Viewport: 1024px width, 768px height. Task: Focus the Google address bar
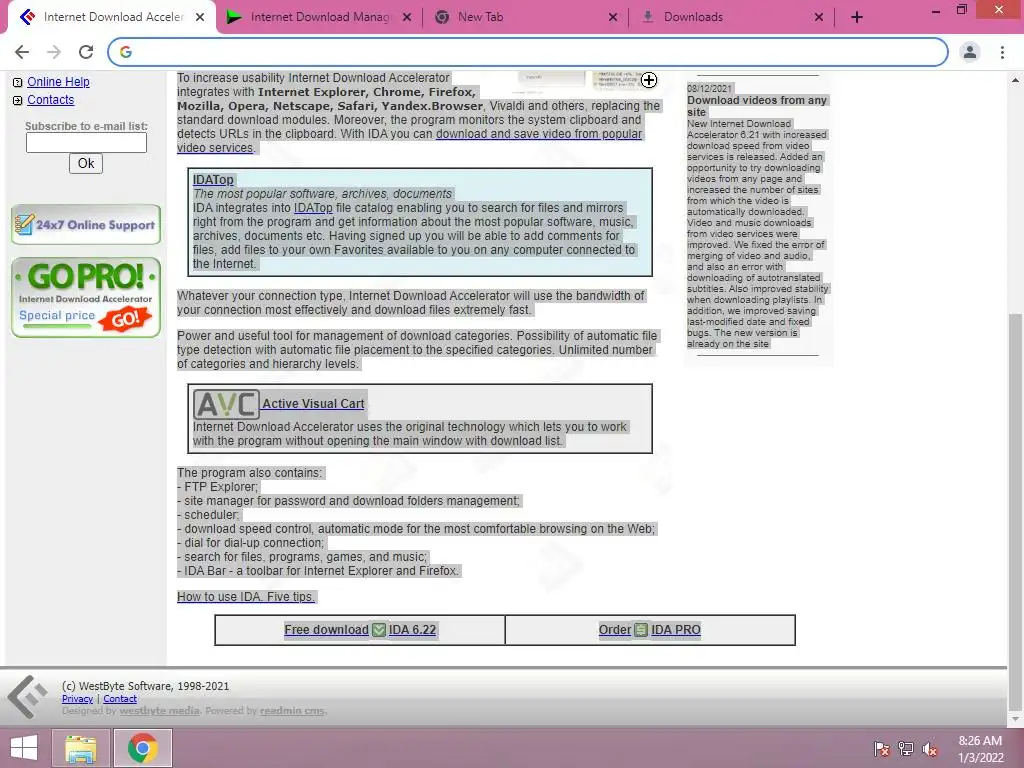tap(528, 52)
